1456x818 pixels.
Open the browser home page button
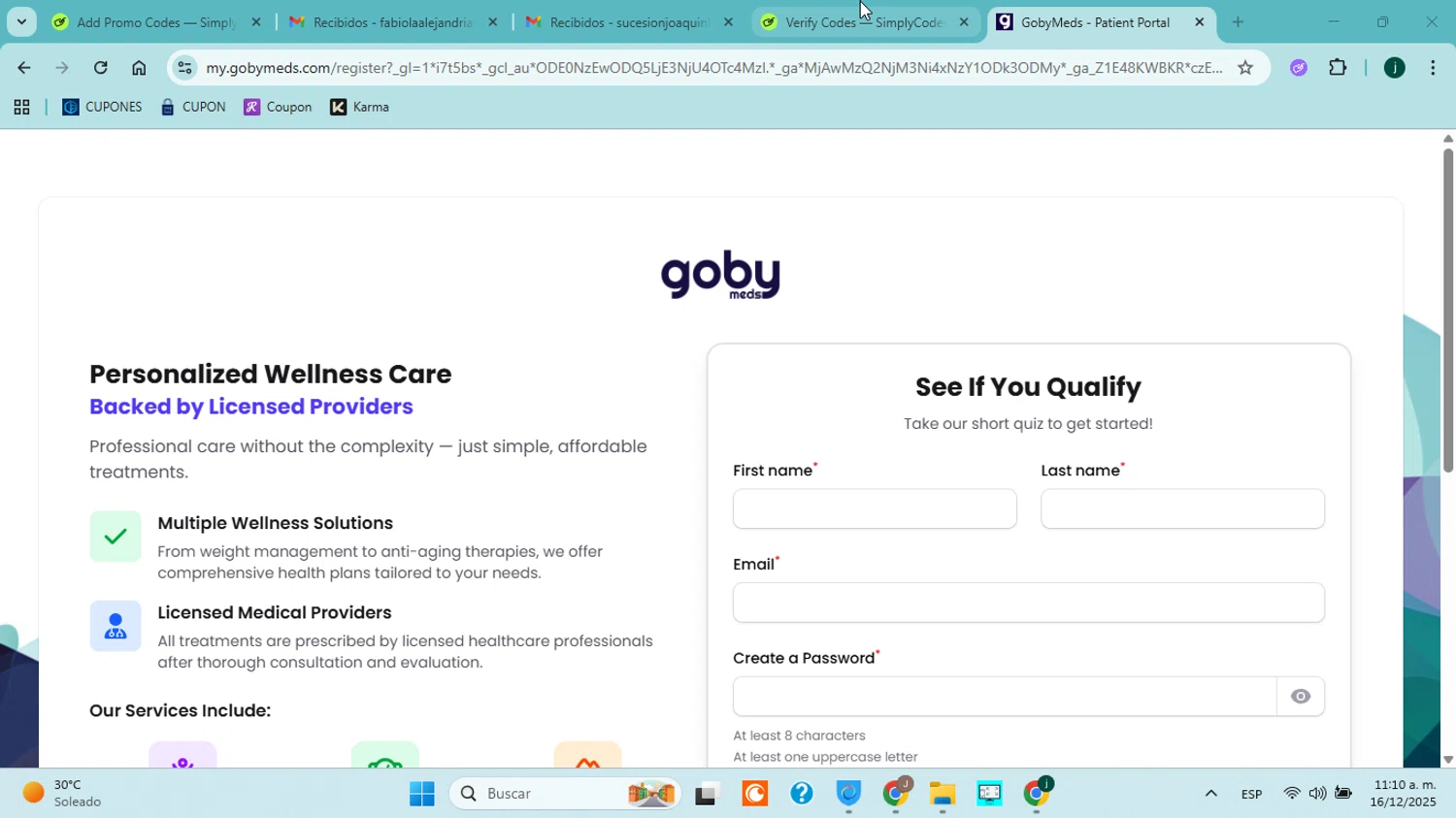[x=139, y=68]
